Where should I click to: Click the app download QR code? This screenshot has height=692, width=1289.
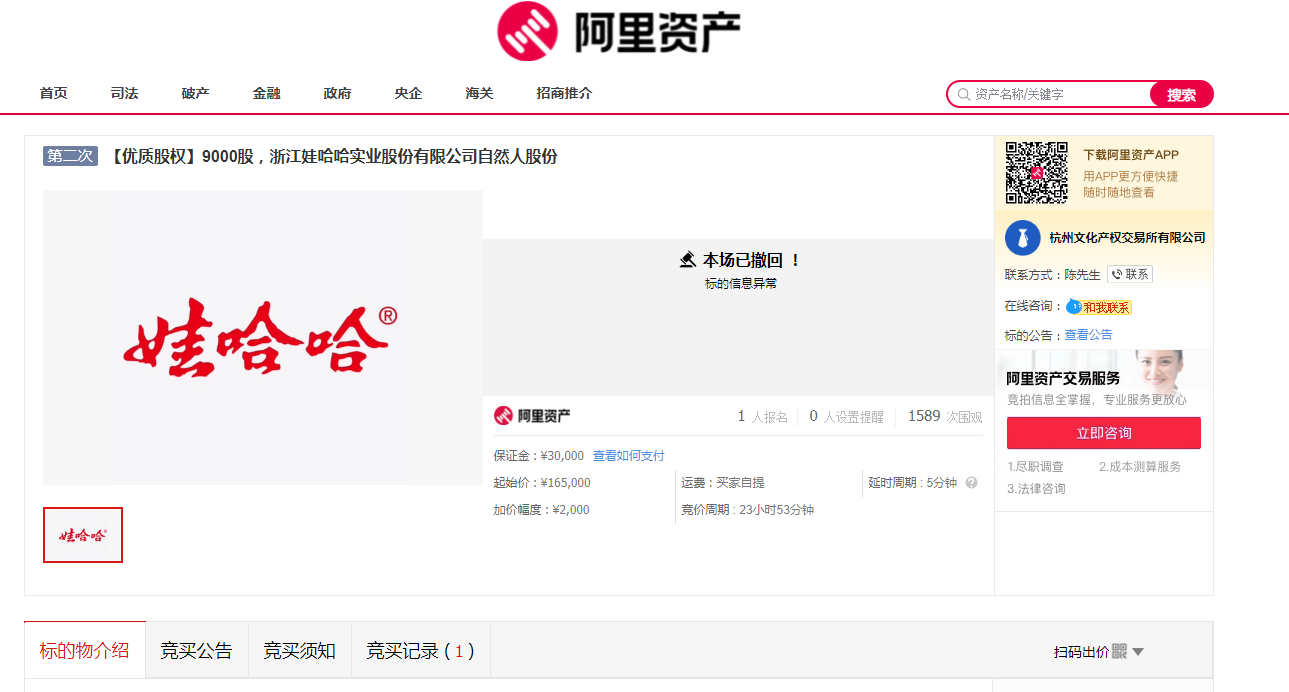coord(1036,172)
